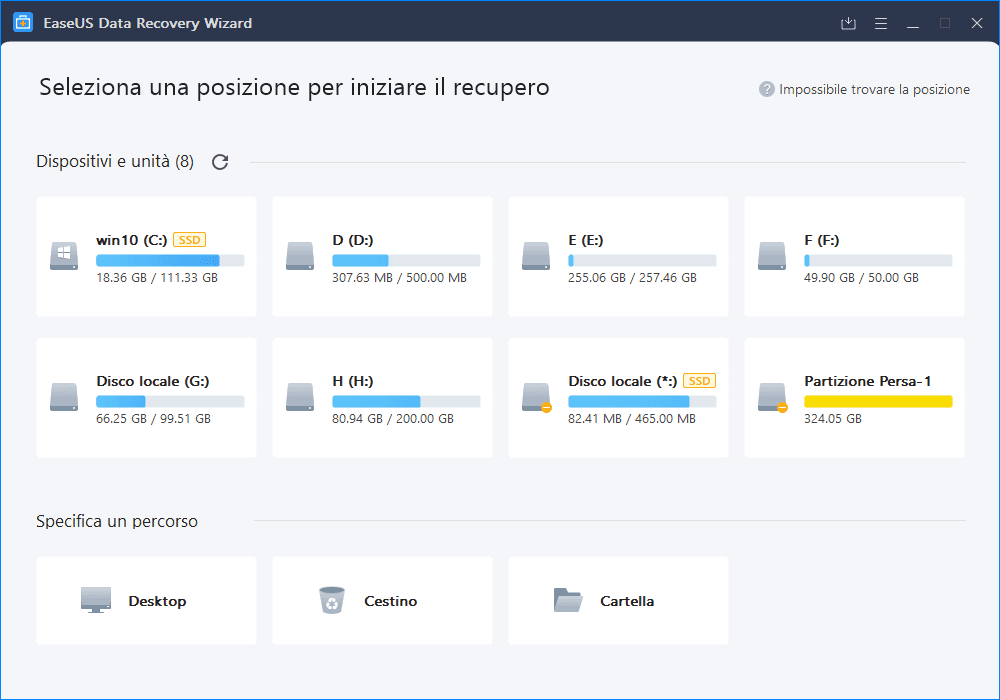Viewport: 1000px width, 700px height.
Task: Click the SSD badge on Disco locale (*:)
Action: tap(700, 381)
